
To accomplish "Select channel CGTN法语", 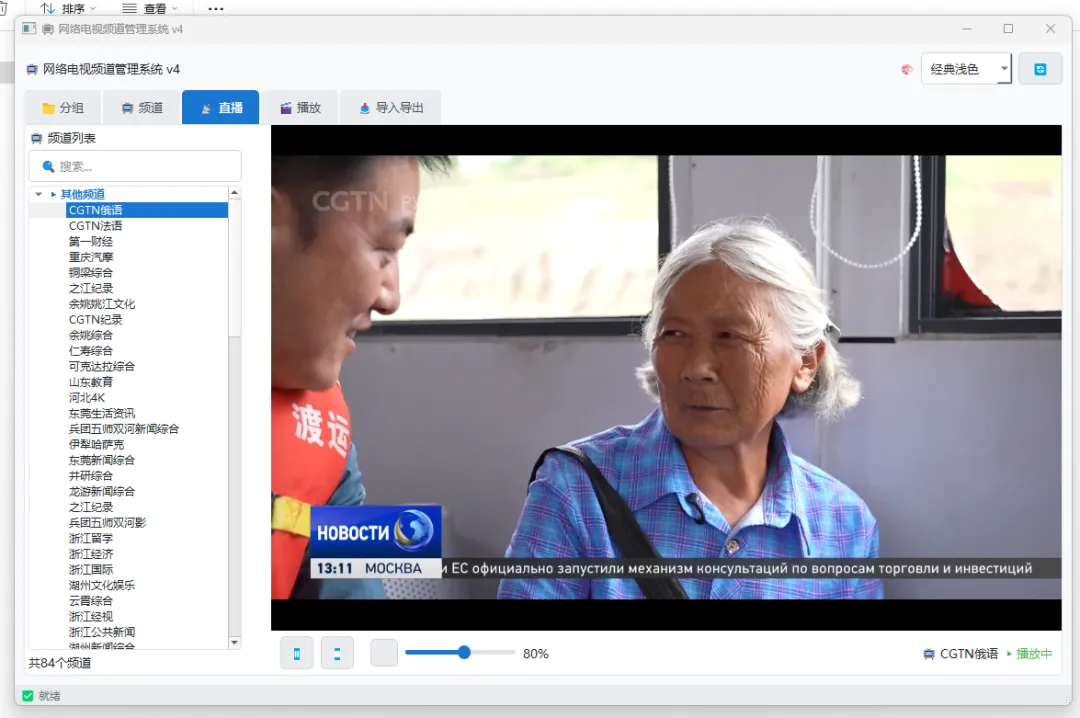I will point(95,226).
